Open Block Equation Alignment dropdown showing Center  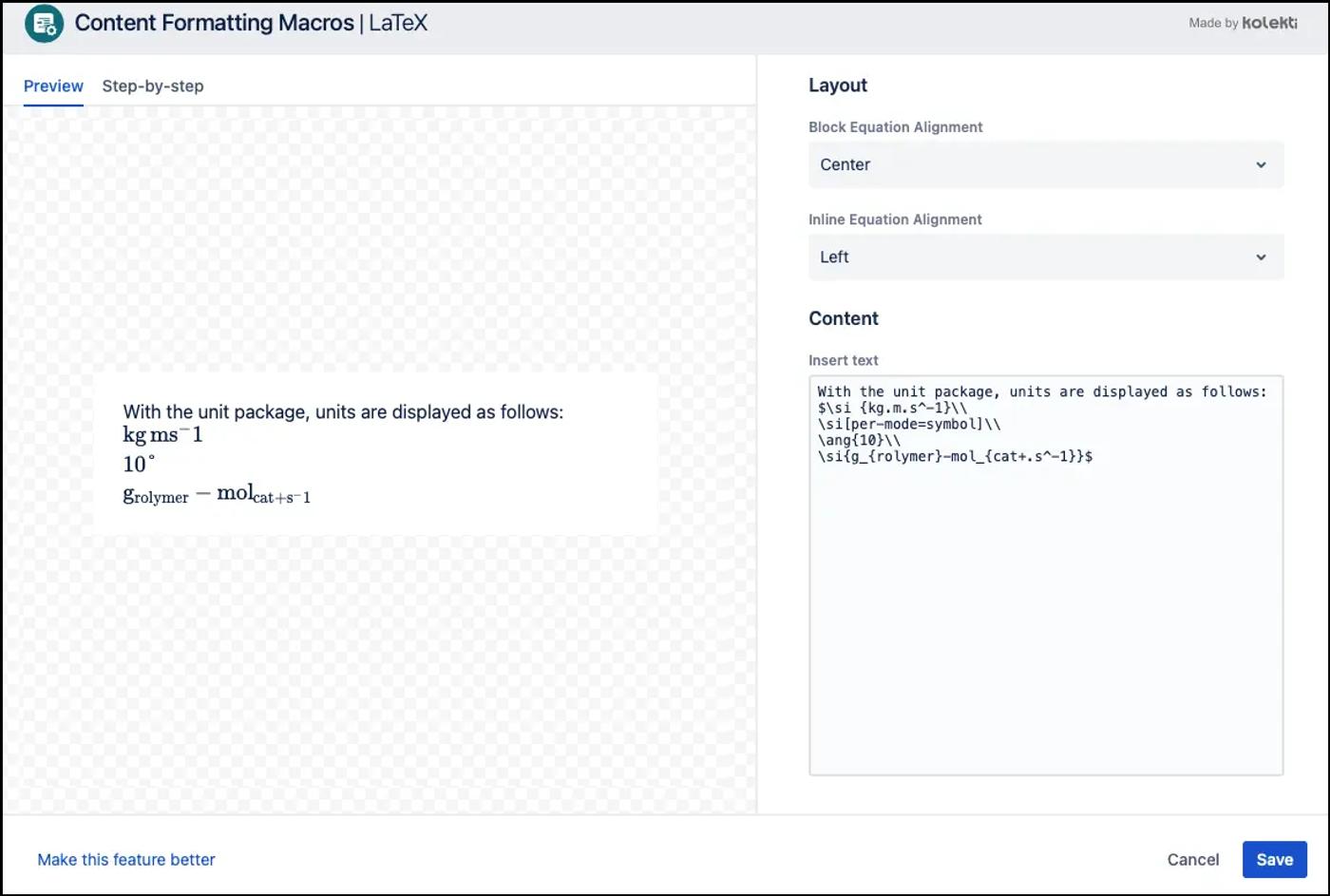click(1046, 164)
